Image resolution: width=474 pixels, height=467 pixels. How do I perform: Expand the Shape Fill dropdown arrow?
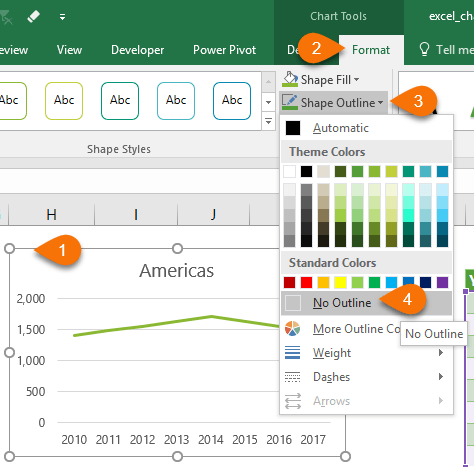[357, 80]
